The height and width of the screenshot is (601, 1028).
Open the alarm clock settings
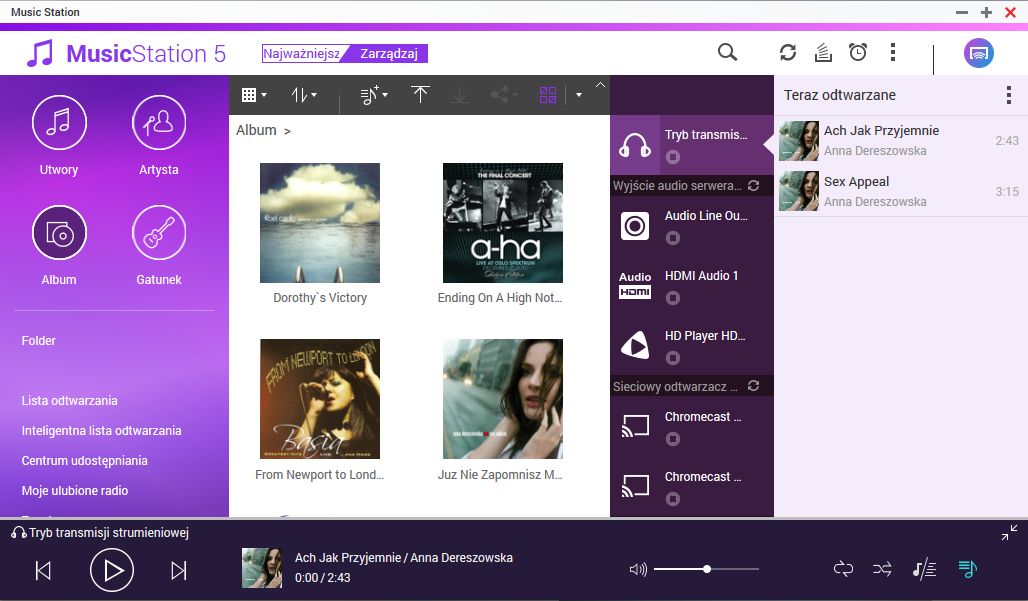tap(858, 52)
